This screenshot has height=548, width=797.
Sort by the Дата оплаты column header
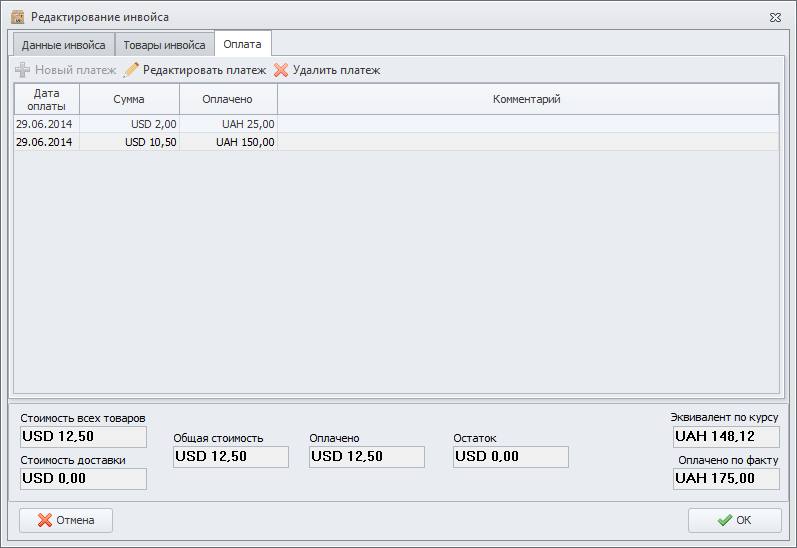pyautogui.click(x=47, y=99)
